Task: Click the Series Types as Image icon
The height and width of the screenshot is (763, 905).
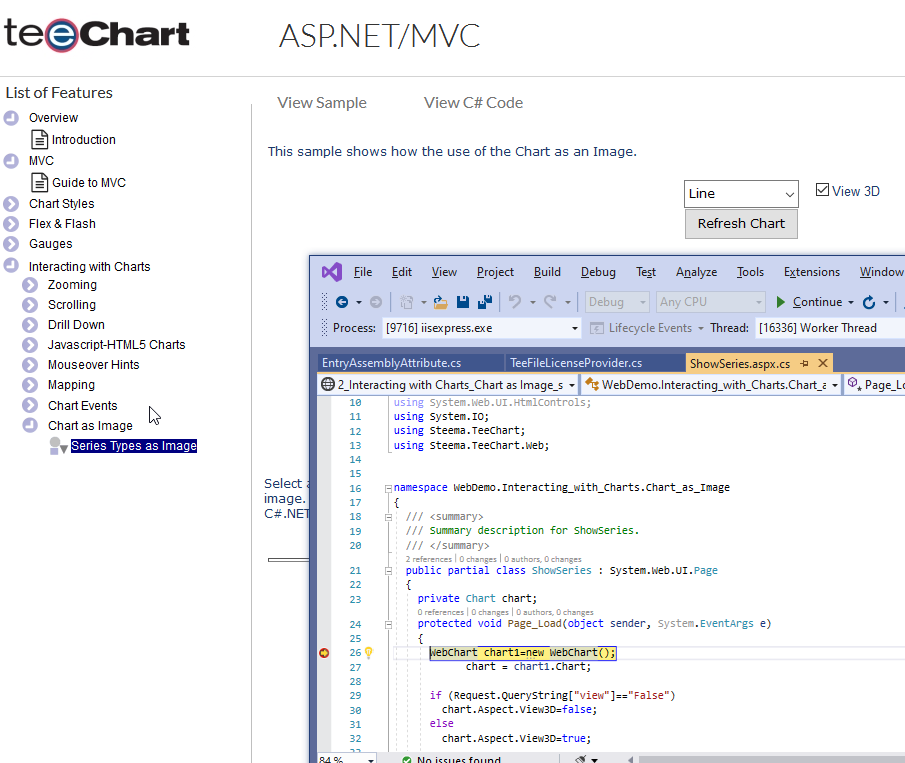Action: click(x=58, y=446)
